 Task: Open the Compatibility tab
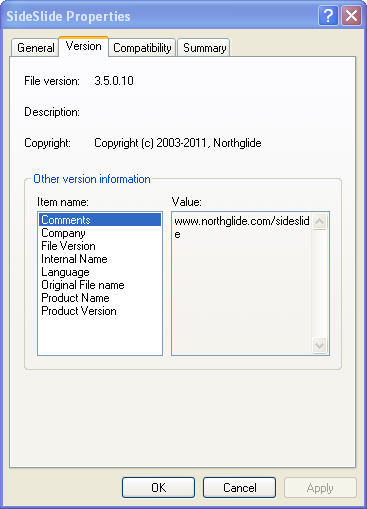pos(142,48)
